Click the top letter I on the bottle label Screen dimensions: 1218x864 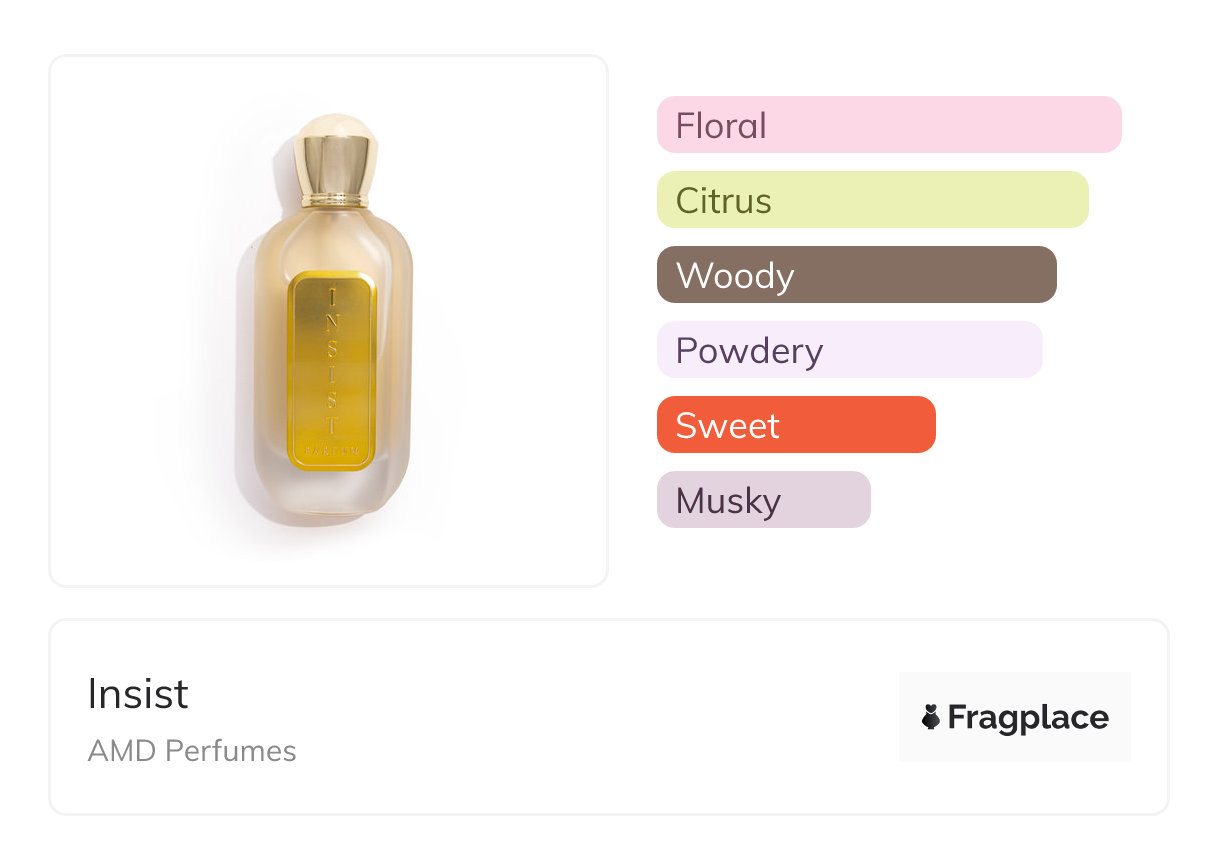pos(333,296)
